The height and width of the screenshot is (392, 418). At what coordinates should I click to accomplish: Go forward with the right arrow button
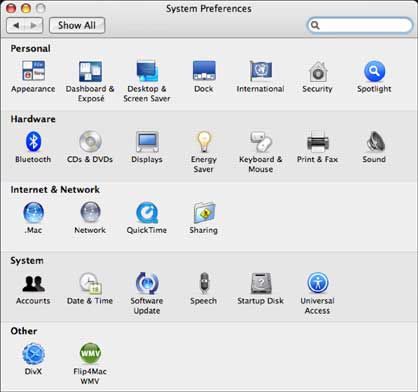pos(34,25)
